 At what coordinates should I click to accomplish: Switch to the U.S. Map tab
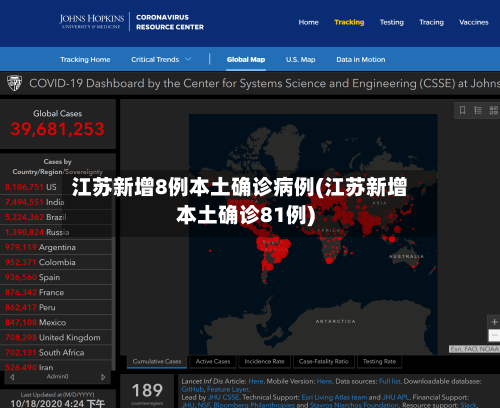click(300, 59)
